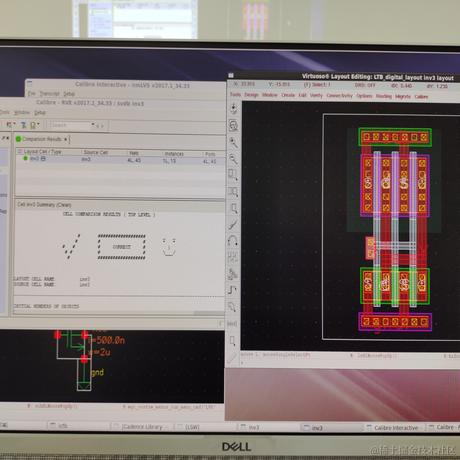Activate the Move tool icon

pos(233,208)
